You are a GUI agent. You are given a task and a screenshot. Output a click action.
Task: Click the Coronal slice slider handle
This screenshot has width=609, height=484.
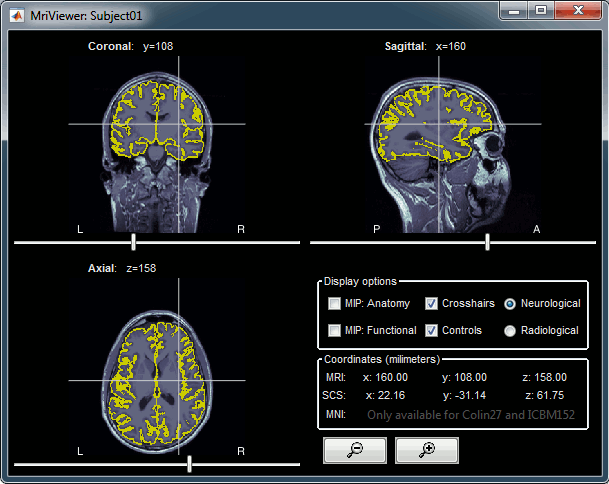pos(133,242)
